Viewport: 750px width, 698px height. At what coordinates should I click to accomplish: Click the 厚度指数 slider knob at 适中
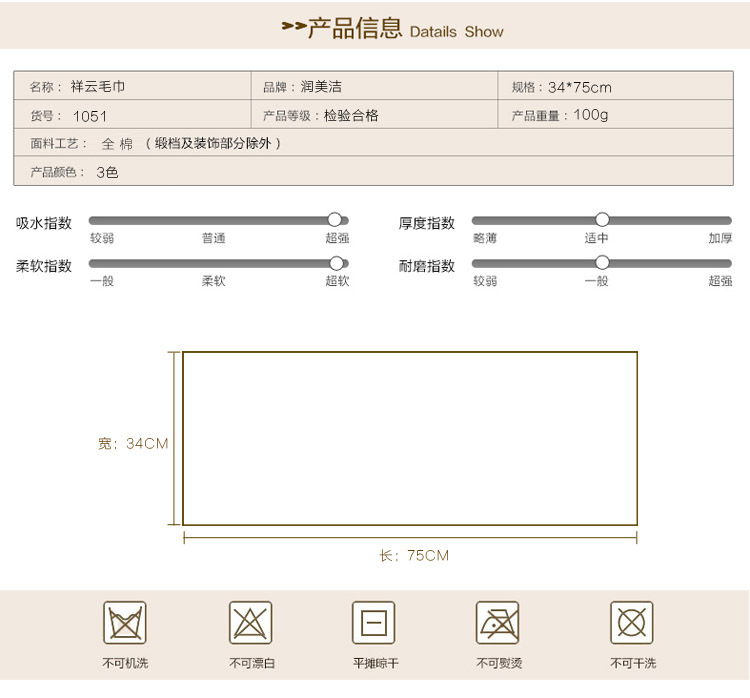(x=602, y=220)
